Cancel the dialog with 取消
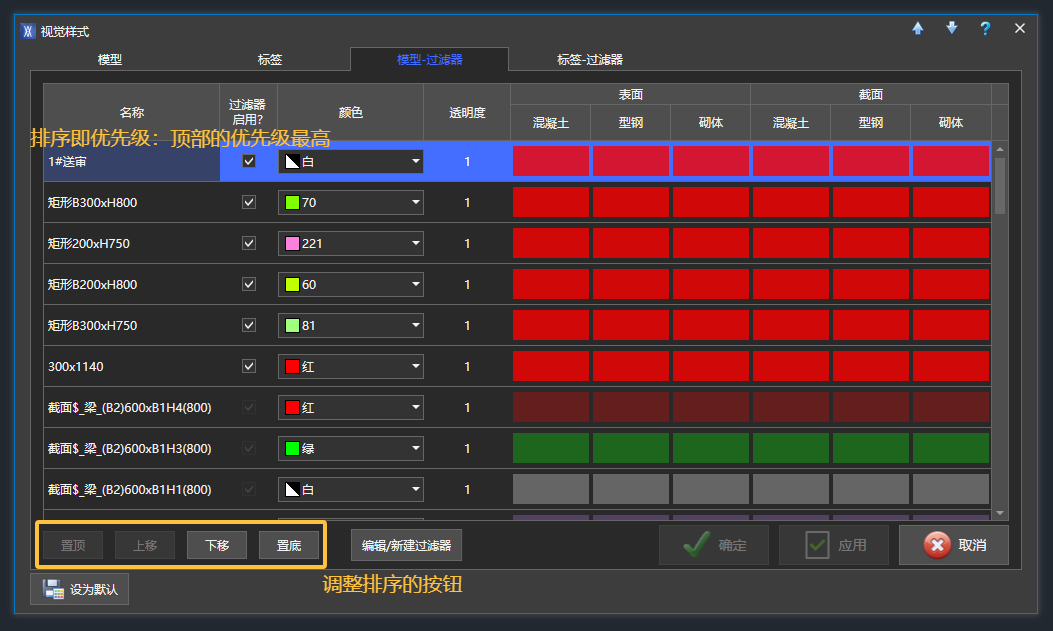This screenshot has height=631, width=1053. (x=954, y=545)
